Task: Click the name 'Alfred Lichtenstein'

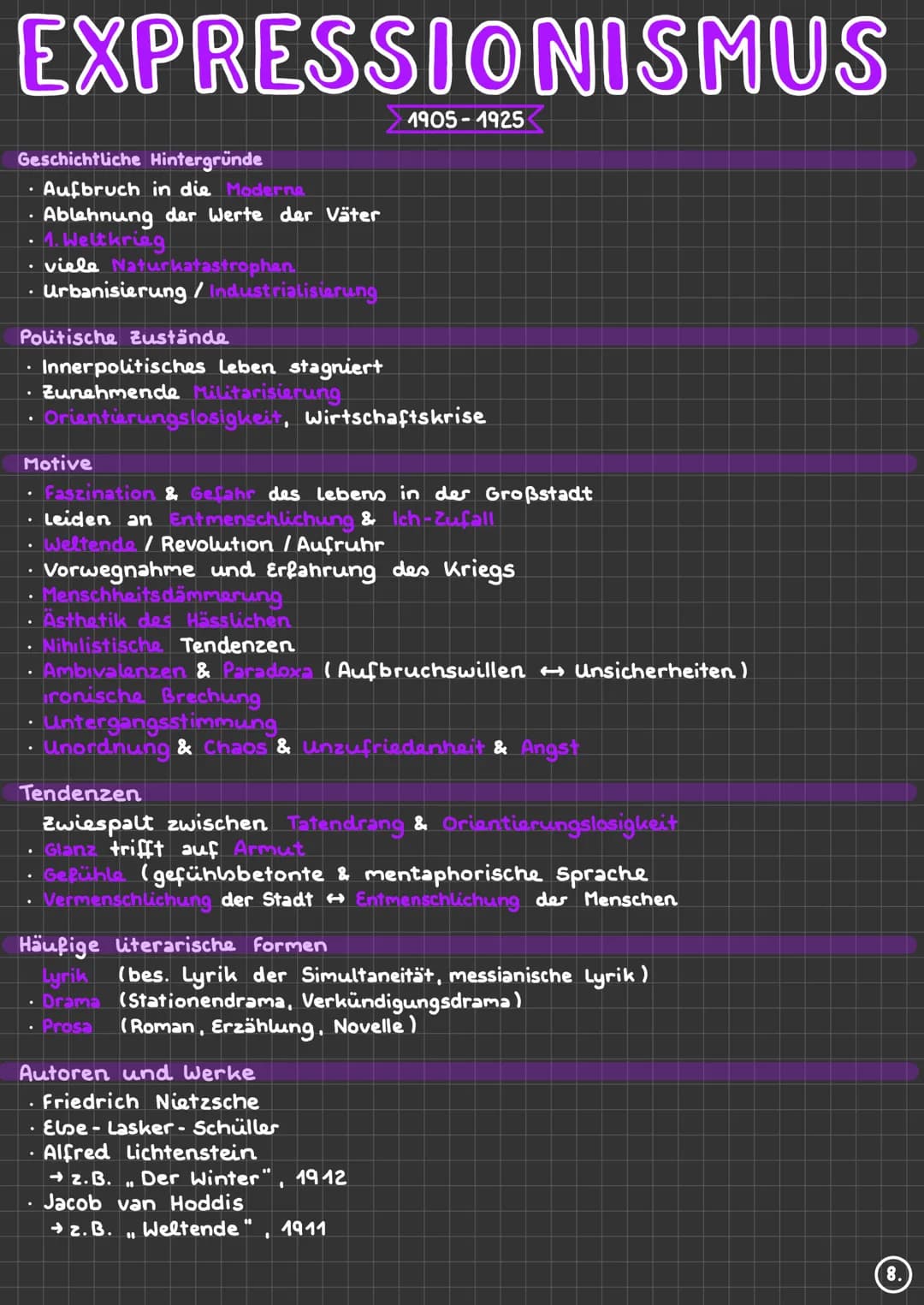Action: 150,1153
